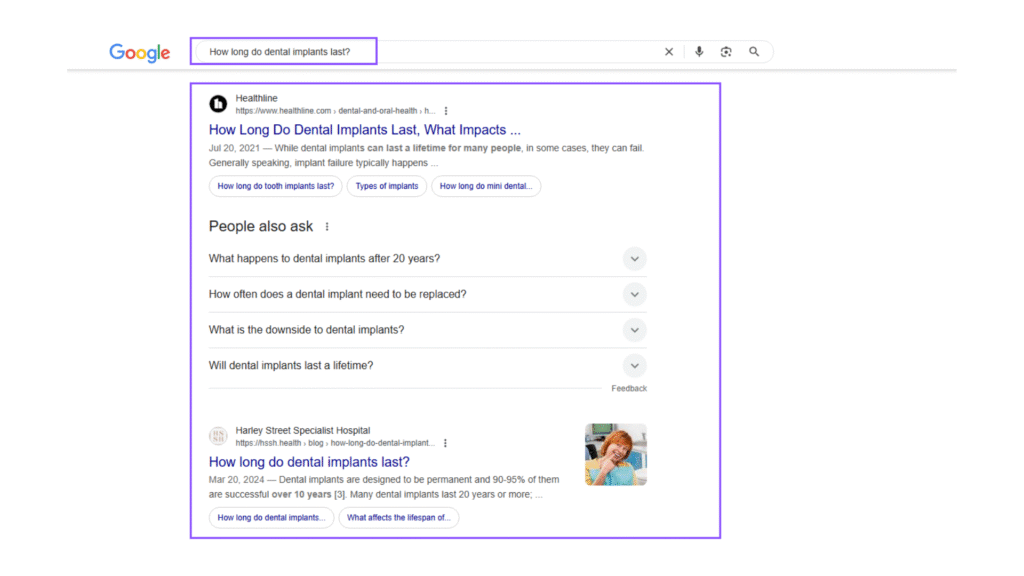Start voice search with the microphone icon

(x=699, y=52)
